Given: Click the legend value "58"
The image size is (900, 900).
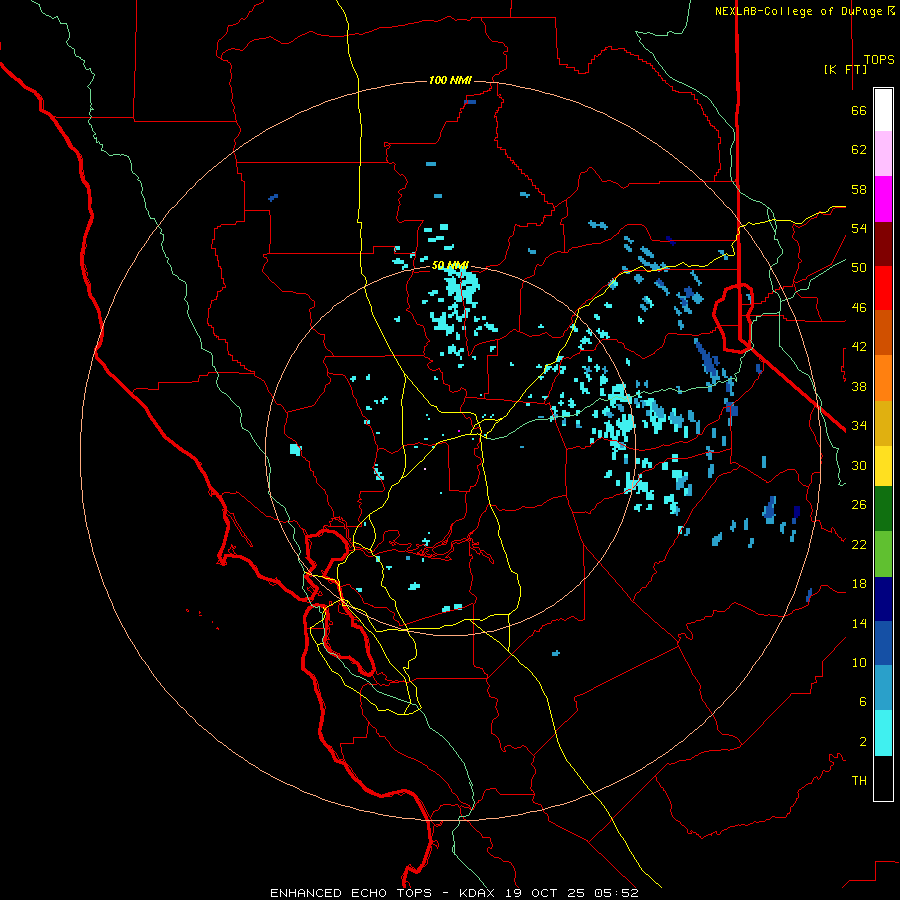Looking at the screenshot, I should [859, 189].
